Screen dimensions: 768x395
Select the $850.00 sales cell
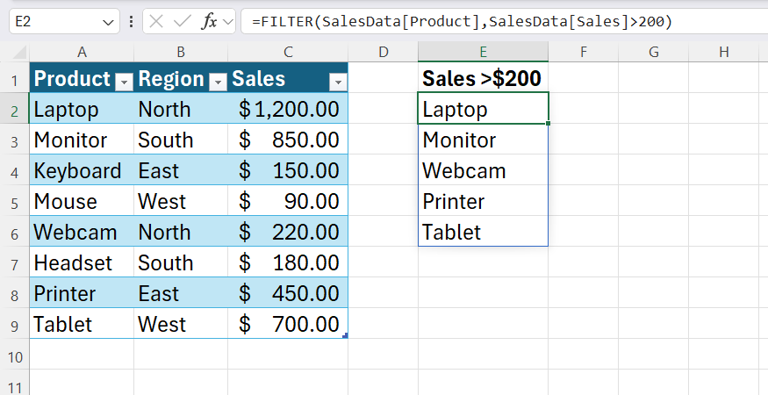pos(288,140)
